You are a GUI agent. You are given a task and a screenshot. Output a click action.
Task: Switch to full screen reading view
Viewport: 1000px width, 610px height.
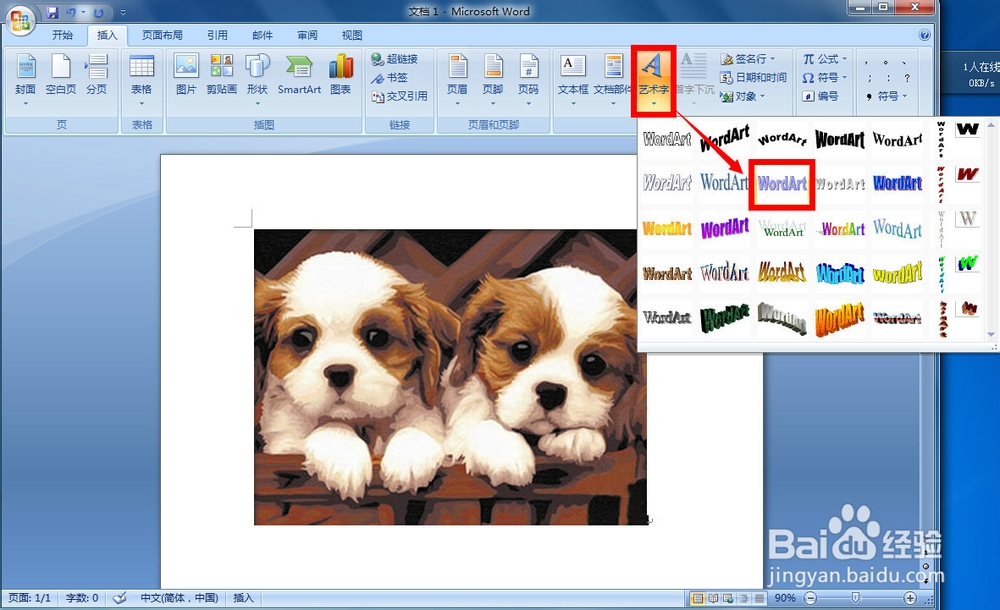[x=713, y=599]
